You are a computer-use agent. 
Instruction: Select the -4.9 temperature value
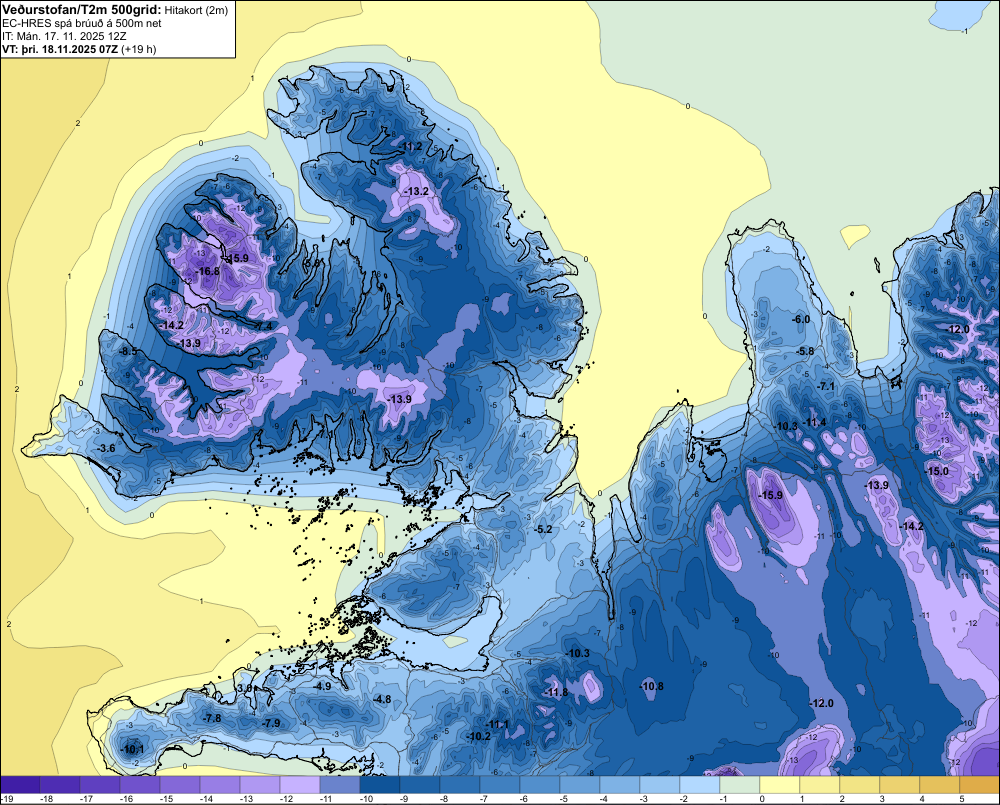click(x=323, y=686)
